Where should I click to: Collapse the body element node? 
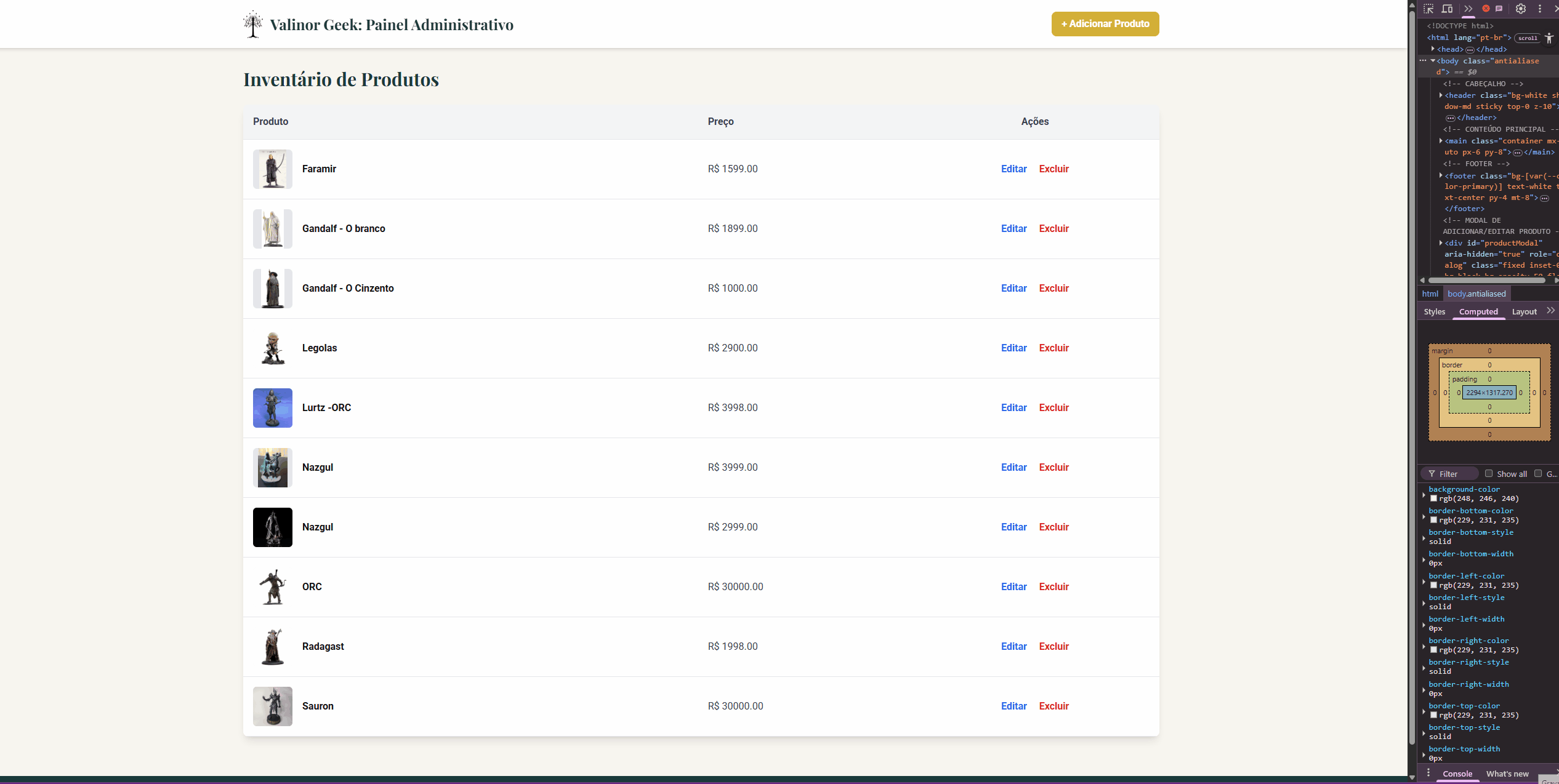point(1433,61)
